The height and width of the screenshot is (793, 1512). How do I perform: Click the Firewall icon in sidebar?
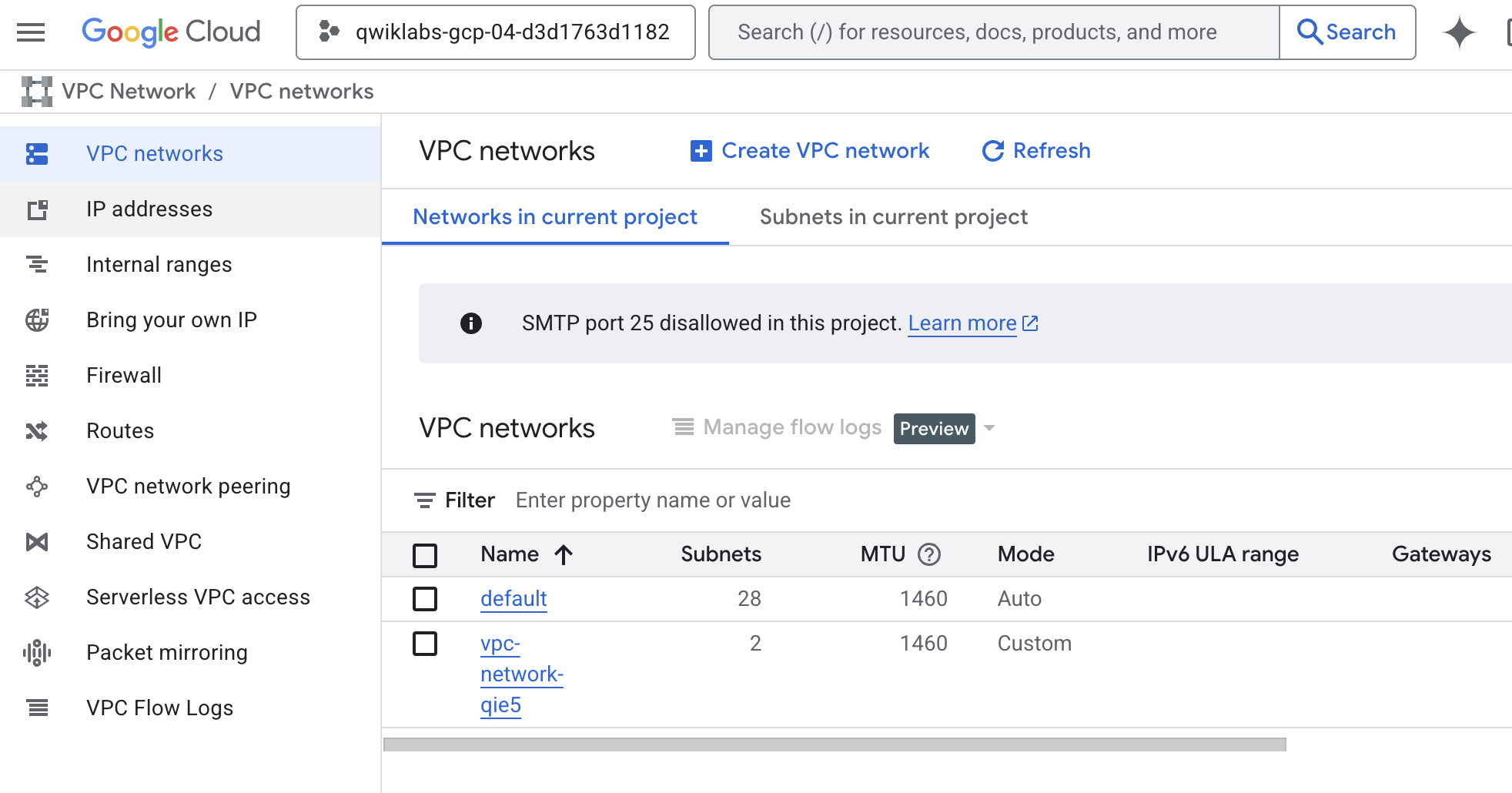pyautogui.click(x=37, y=376)
